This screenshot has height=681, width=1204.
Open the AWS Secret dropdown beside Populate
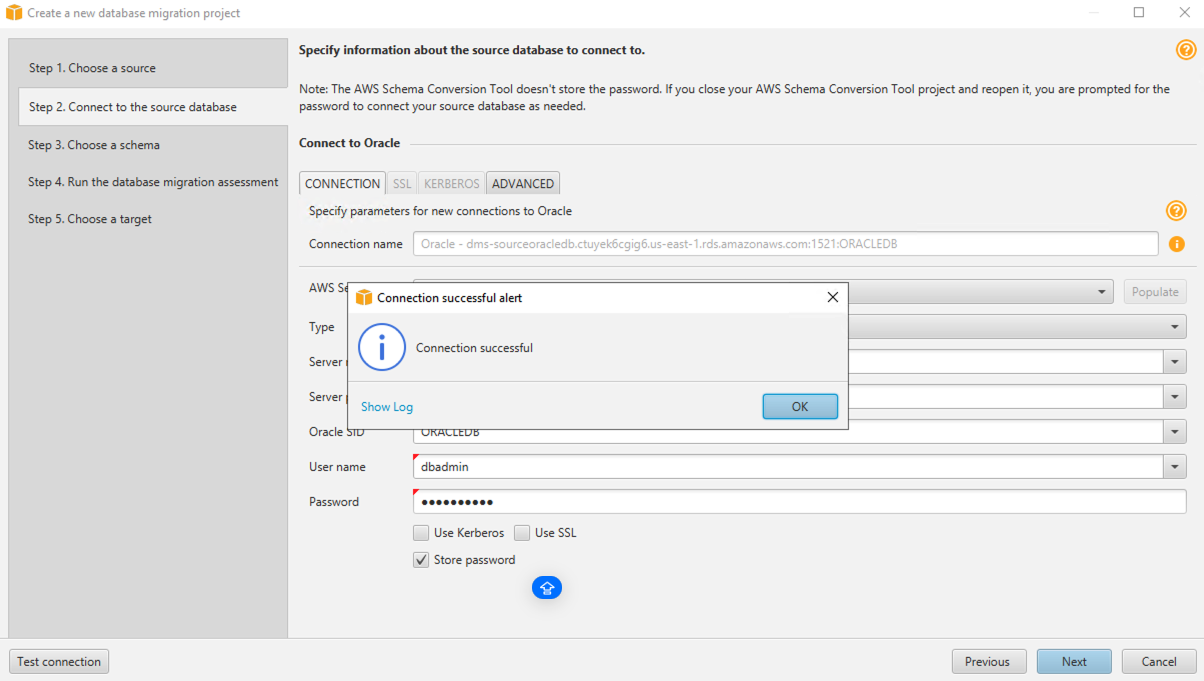(1102, 292)
